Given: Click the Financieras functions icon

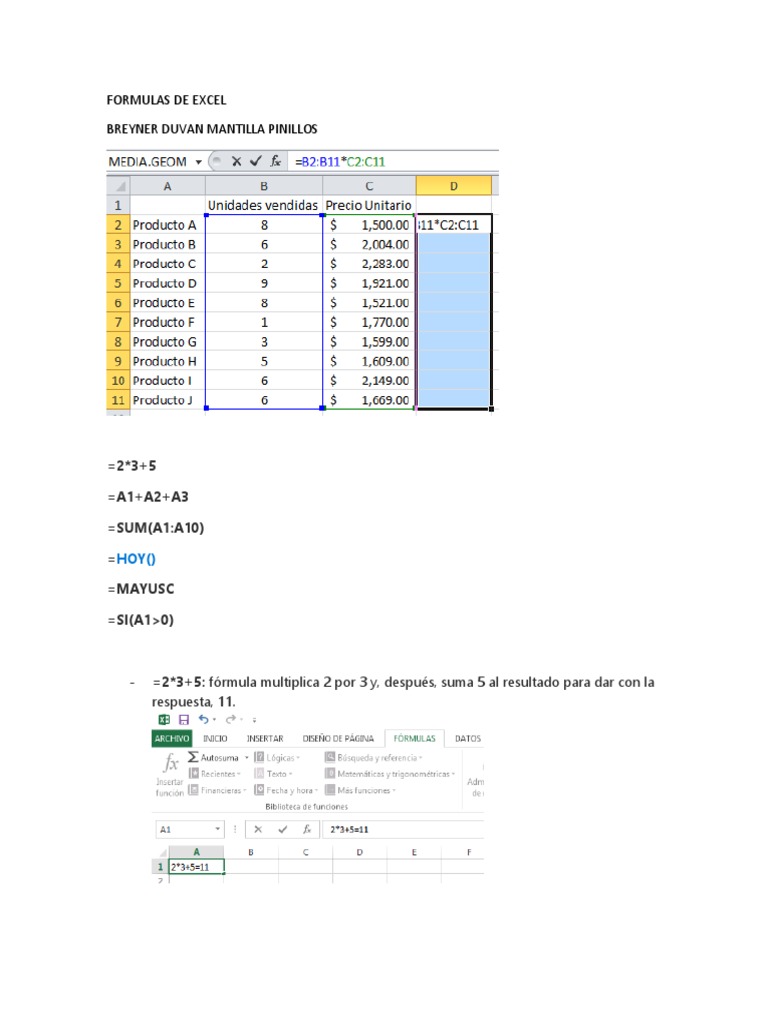Looking at the screenshot, I should (x=193, y=790).
